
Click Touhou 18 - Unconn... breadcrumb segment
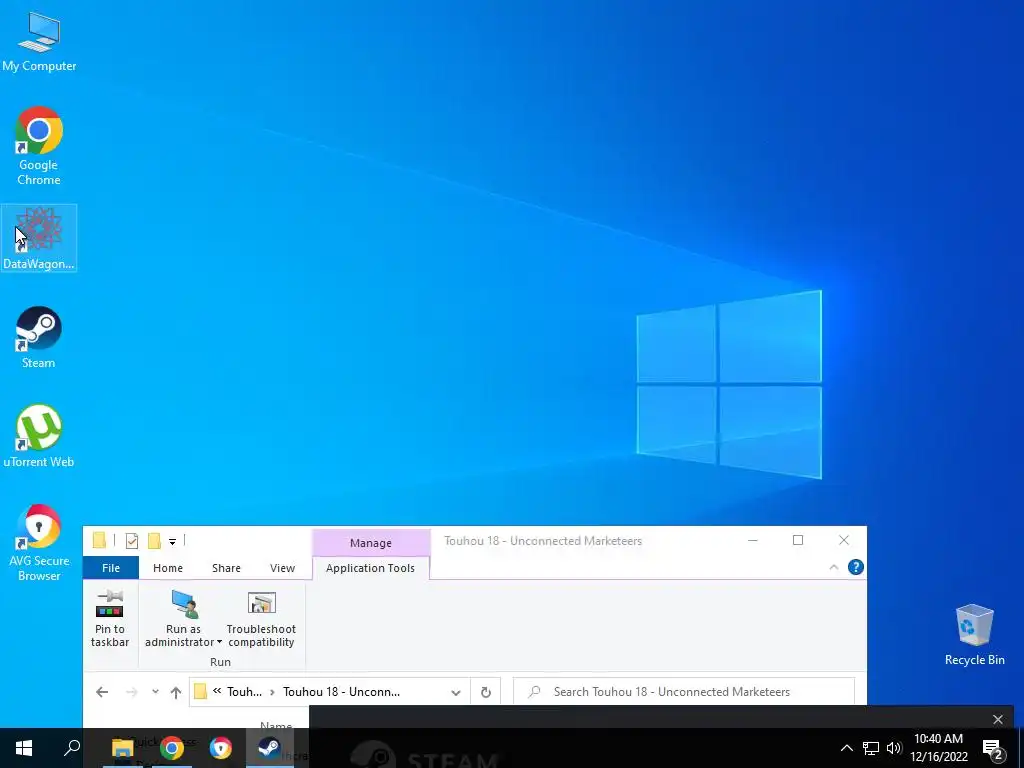[342, 692]
